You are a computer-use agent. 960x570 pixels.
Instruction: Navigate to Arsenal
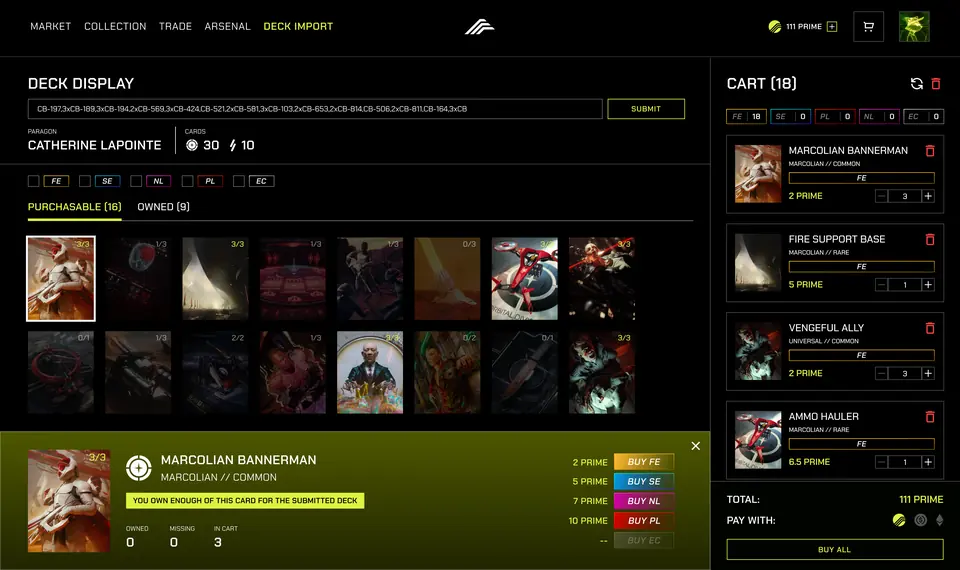[227, 26]
